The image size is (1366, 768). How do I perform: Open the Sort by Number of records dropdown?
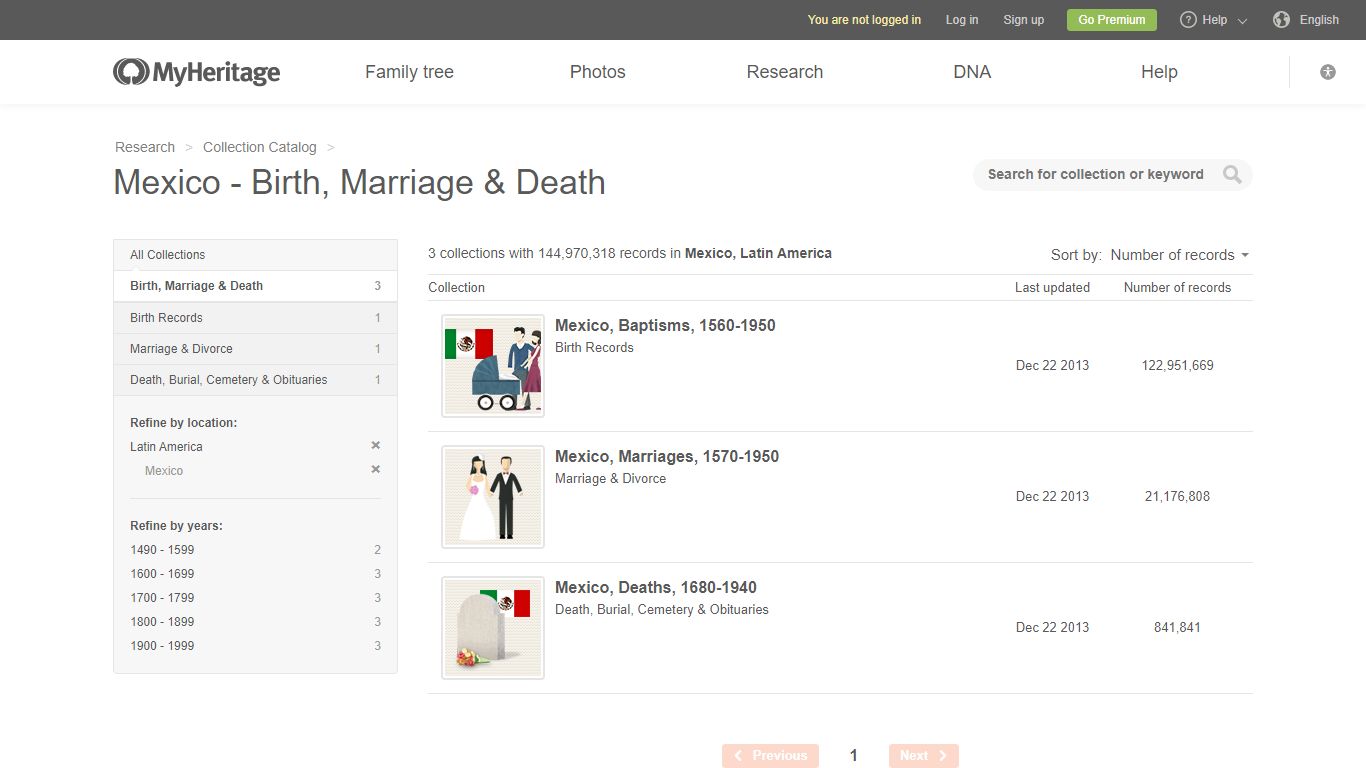coord(1180,255)
